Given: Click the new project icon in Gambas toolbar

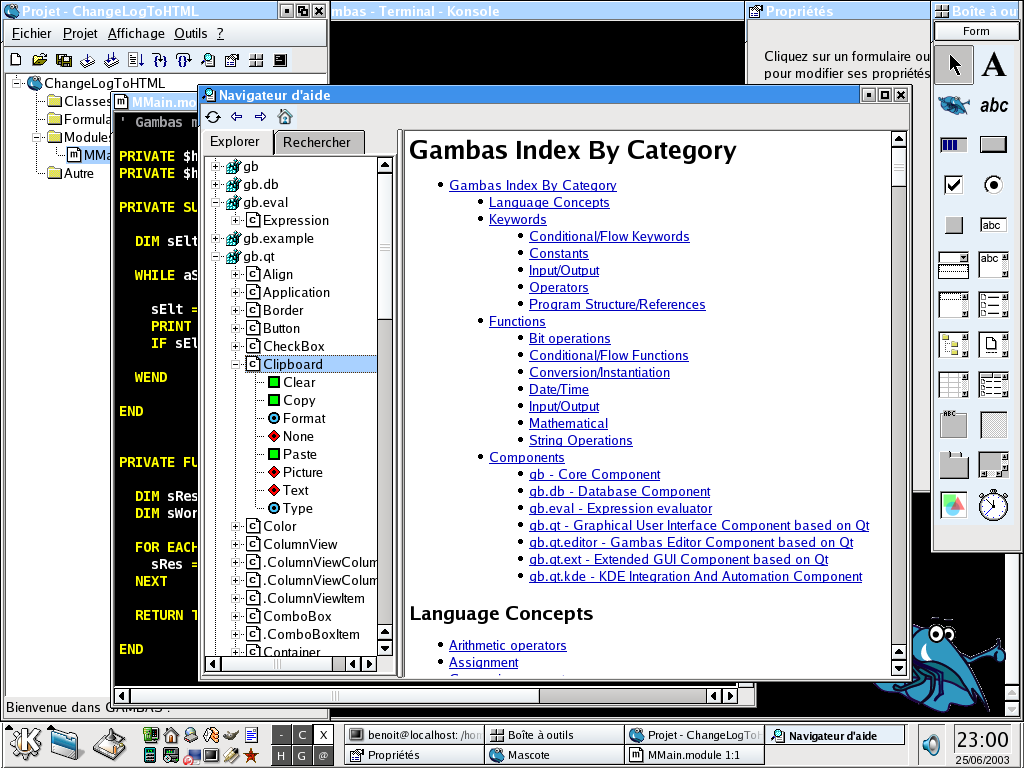Looking at the screenshot, I should (x=16, y=60).
